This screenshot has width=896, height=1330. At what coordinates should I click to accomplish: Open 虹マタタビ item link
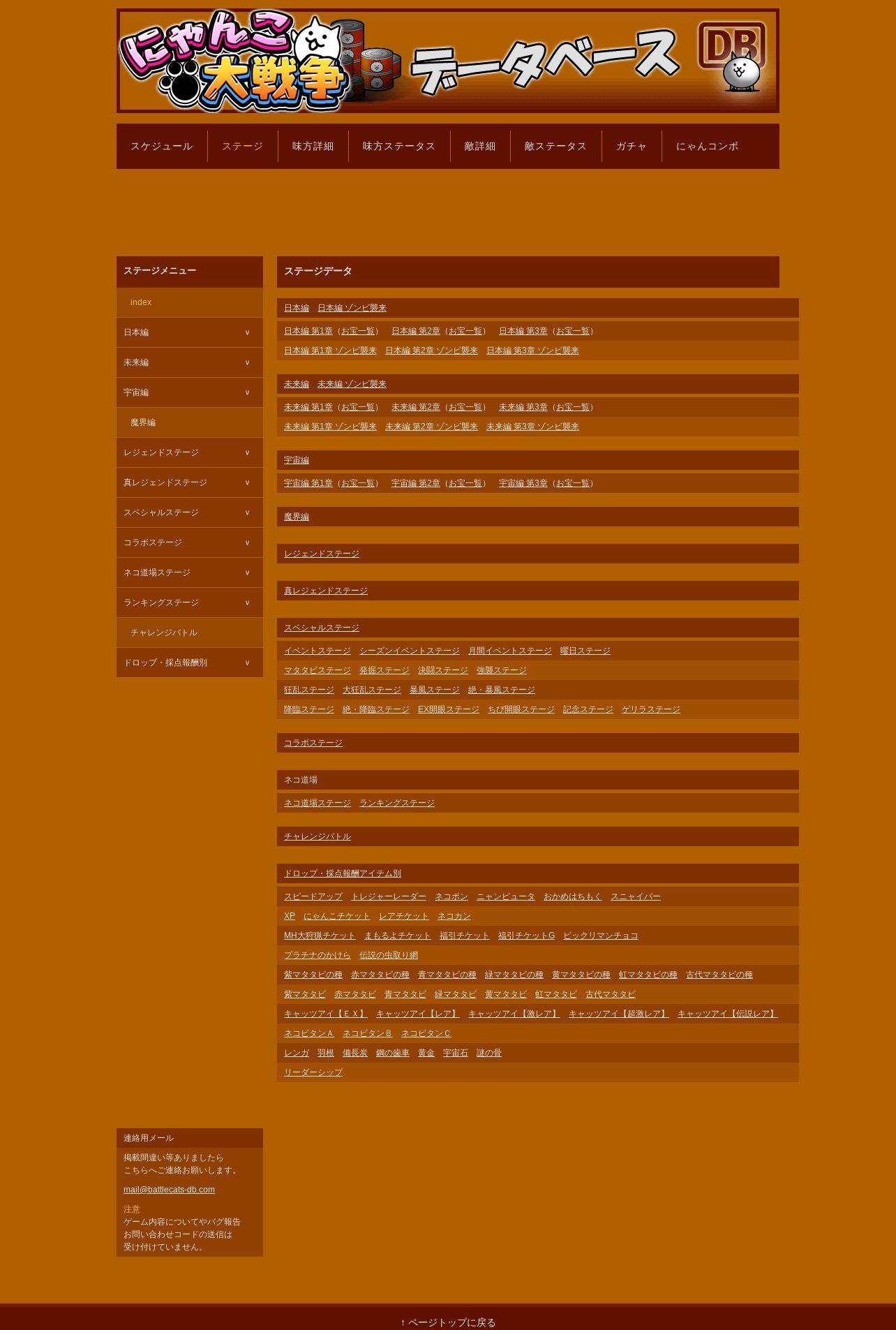[556, 994]
